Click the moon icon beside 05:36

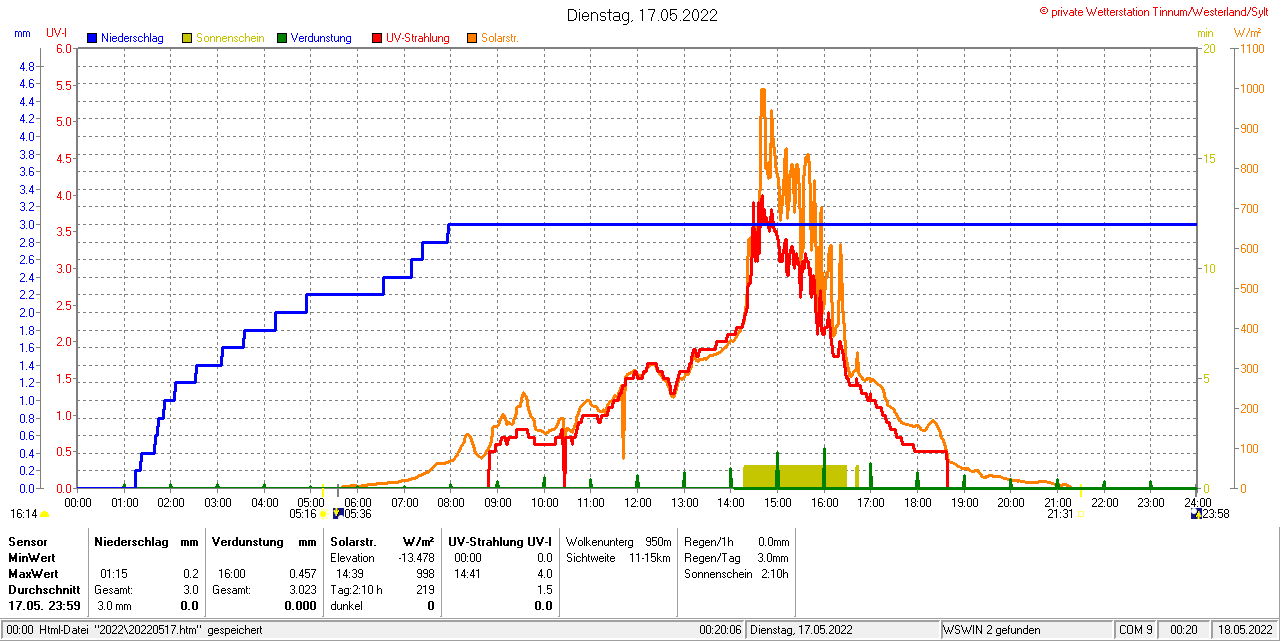click(338, 514)
